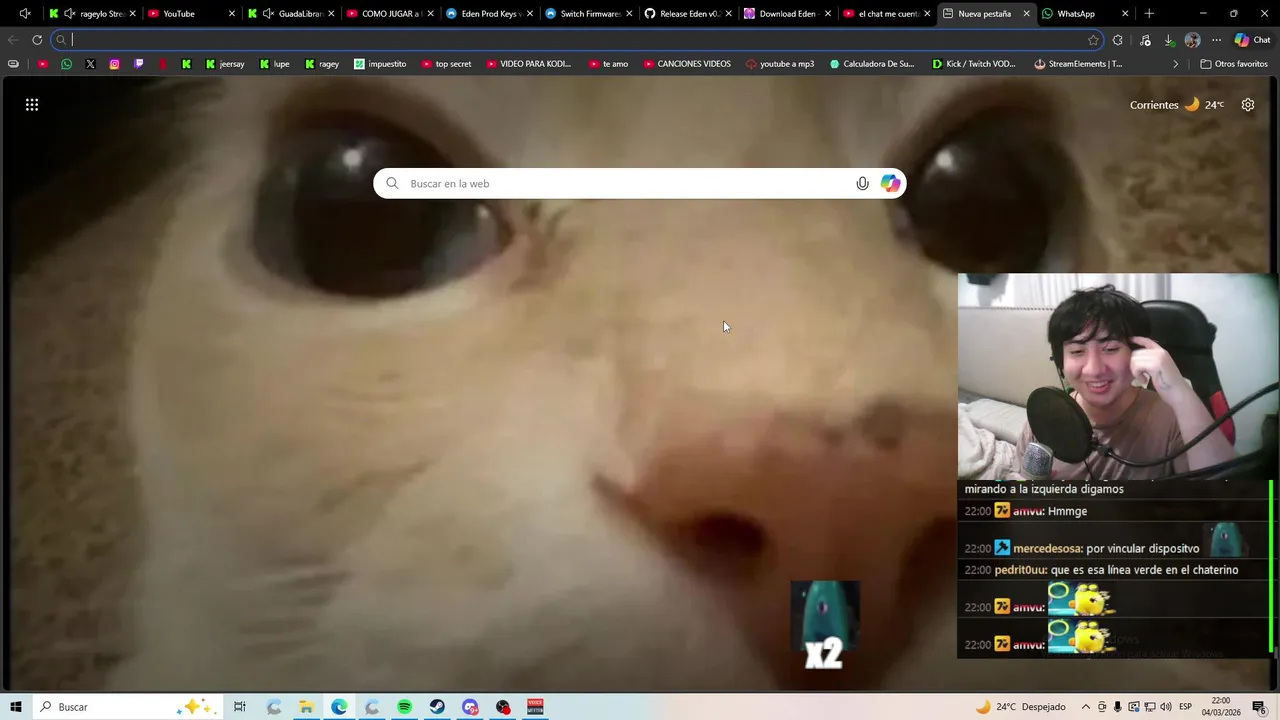Viewport: 1280px width, 720px height.
Task: Open the impuestito bookmark
Action: 380,64
